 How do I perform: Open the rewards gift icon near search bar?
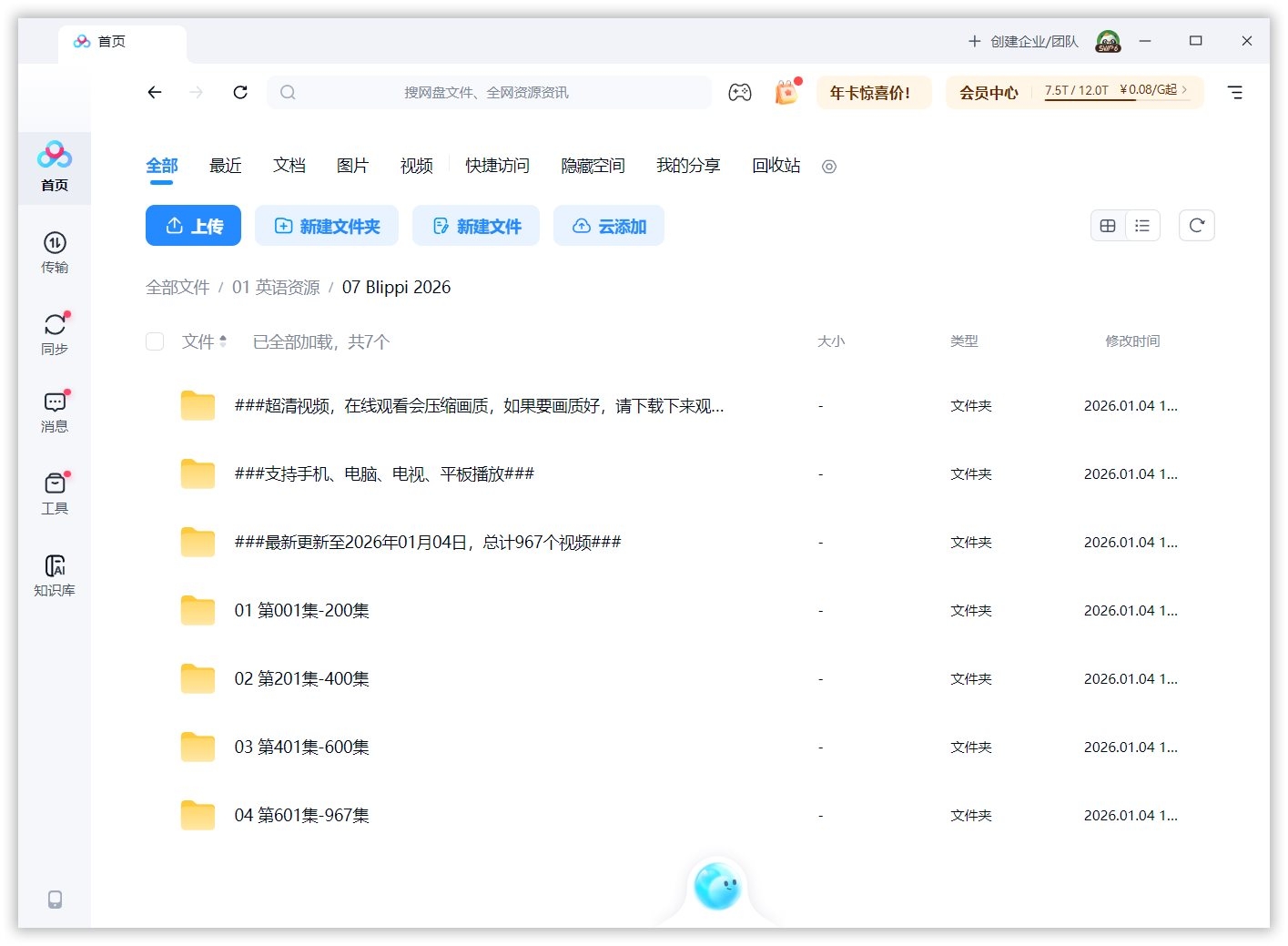pyautogui.click(x=785, y=92)
